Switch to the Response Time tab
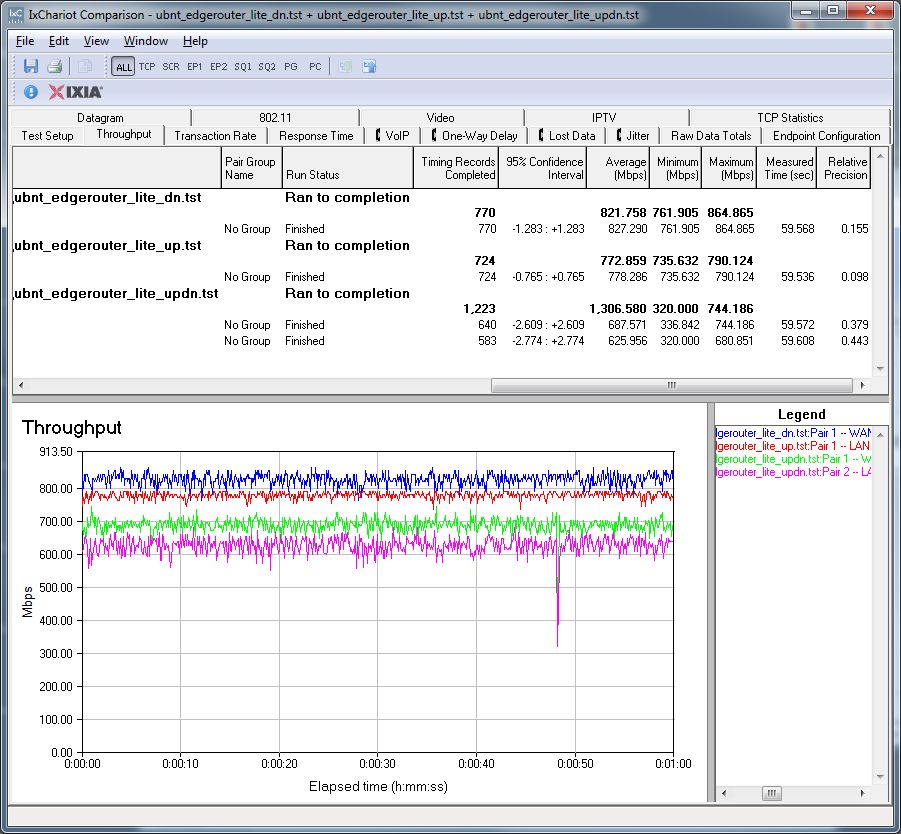Image resolution: width=901 pixels, height=834 pixels. pos(316,136)
